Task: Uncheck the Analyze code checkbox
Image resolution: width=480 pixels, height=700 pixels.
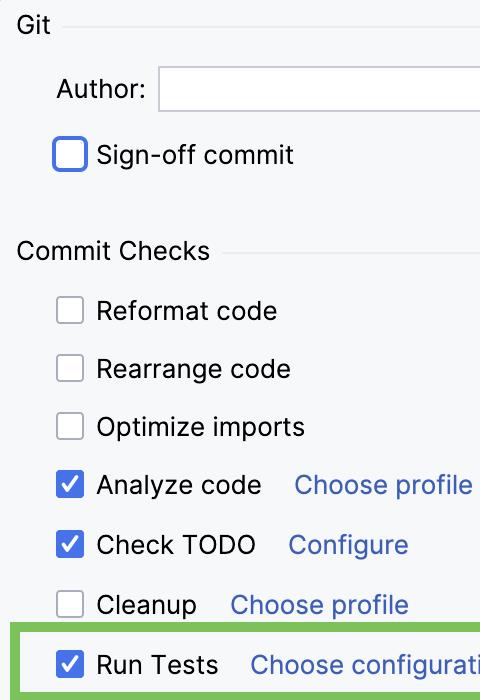Action: tap(70, 484)
